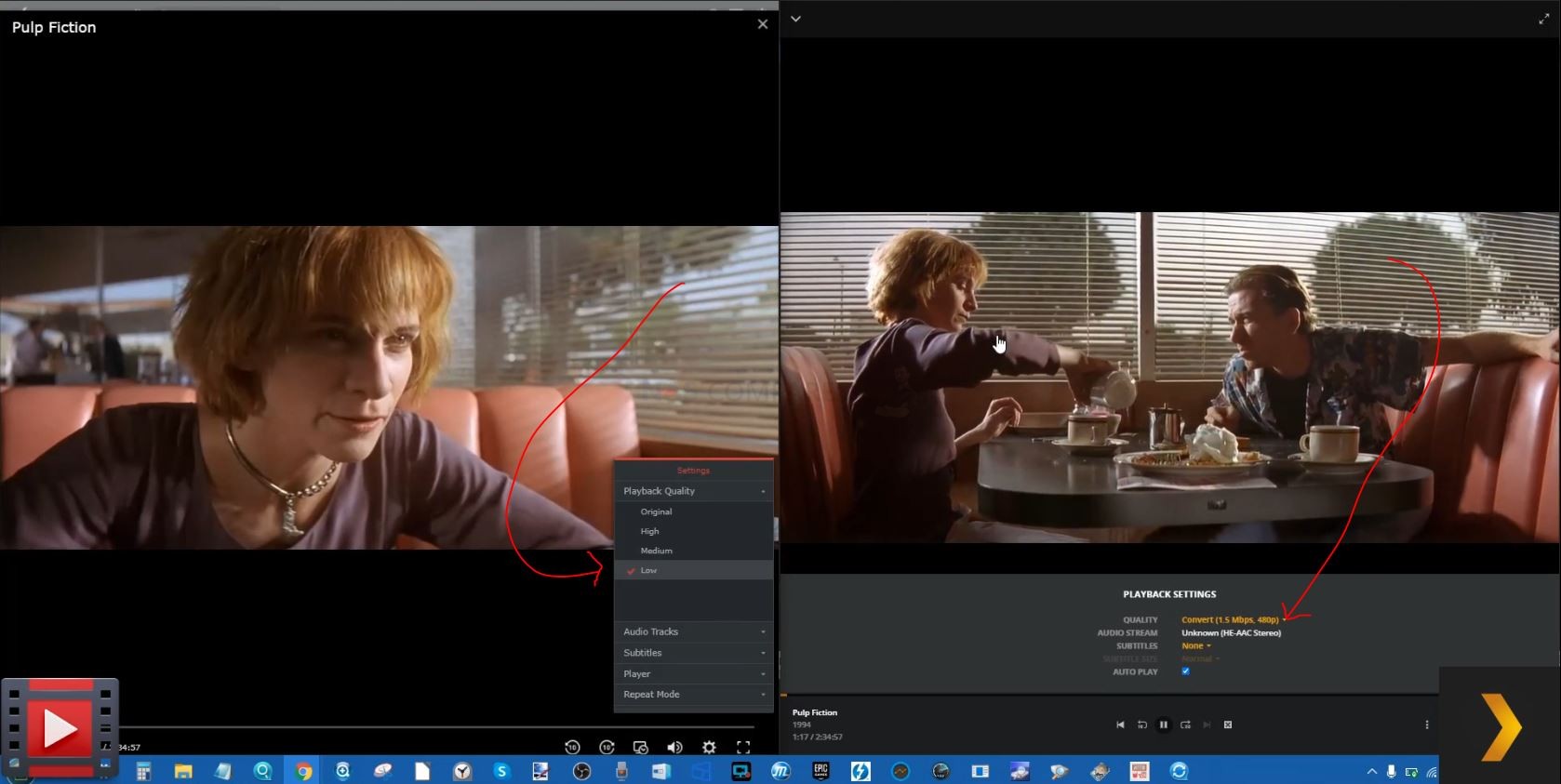
Task: Click the battery tray icon
Action: tap(1411, 771)
